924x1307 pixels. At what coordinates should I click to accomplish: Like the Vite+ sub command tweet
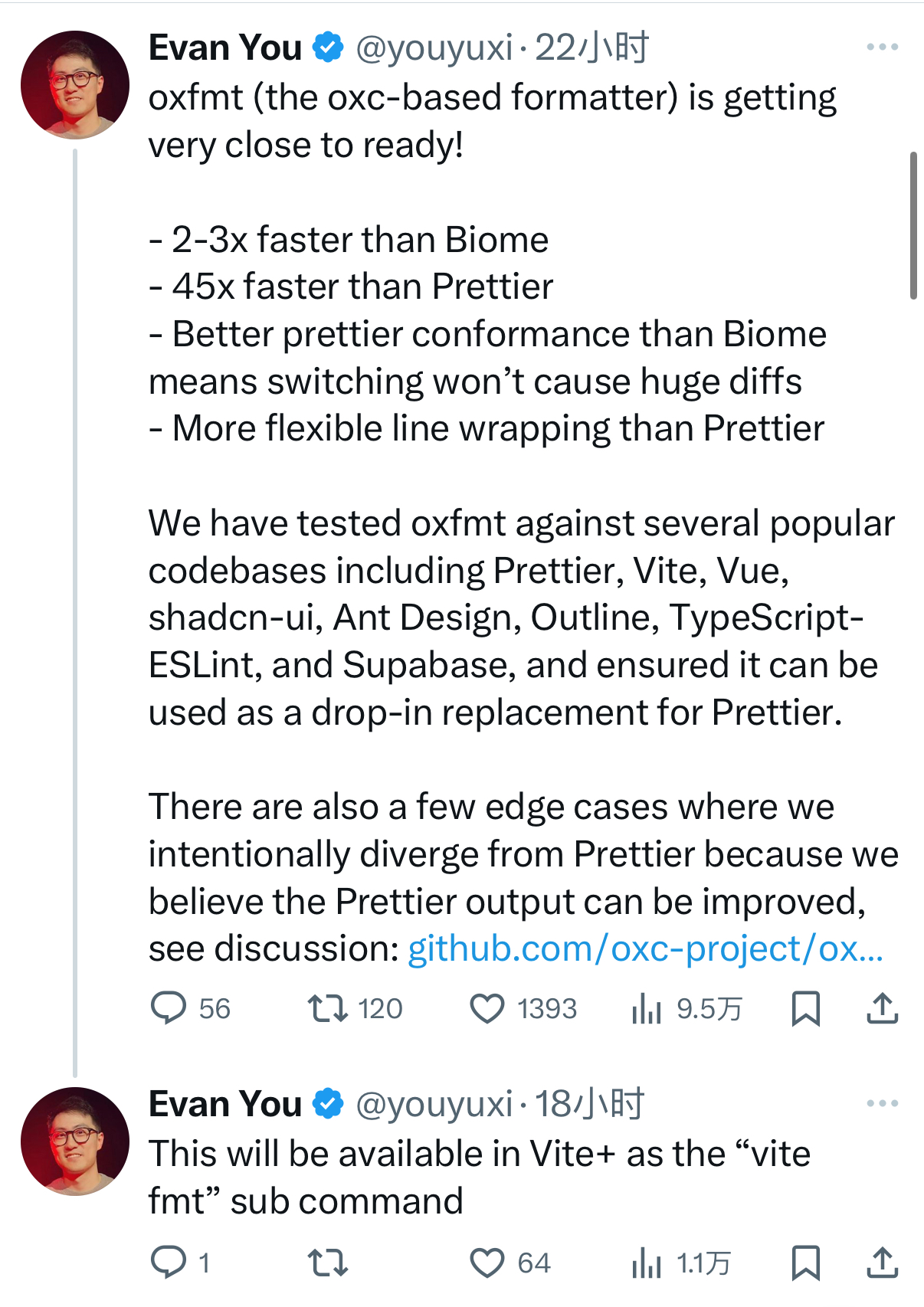[487, 1262]
